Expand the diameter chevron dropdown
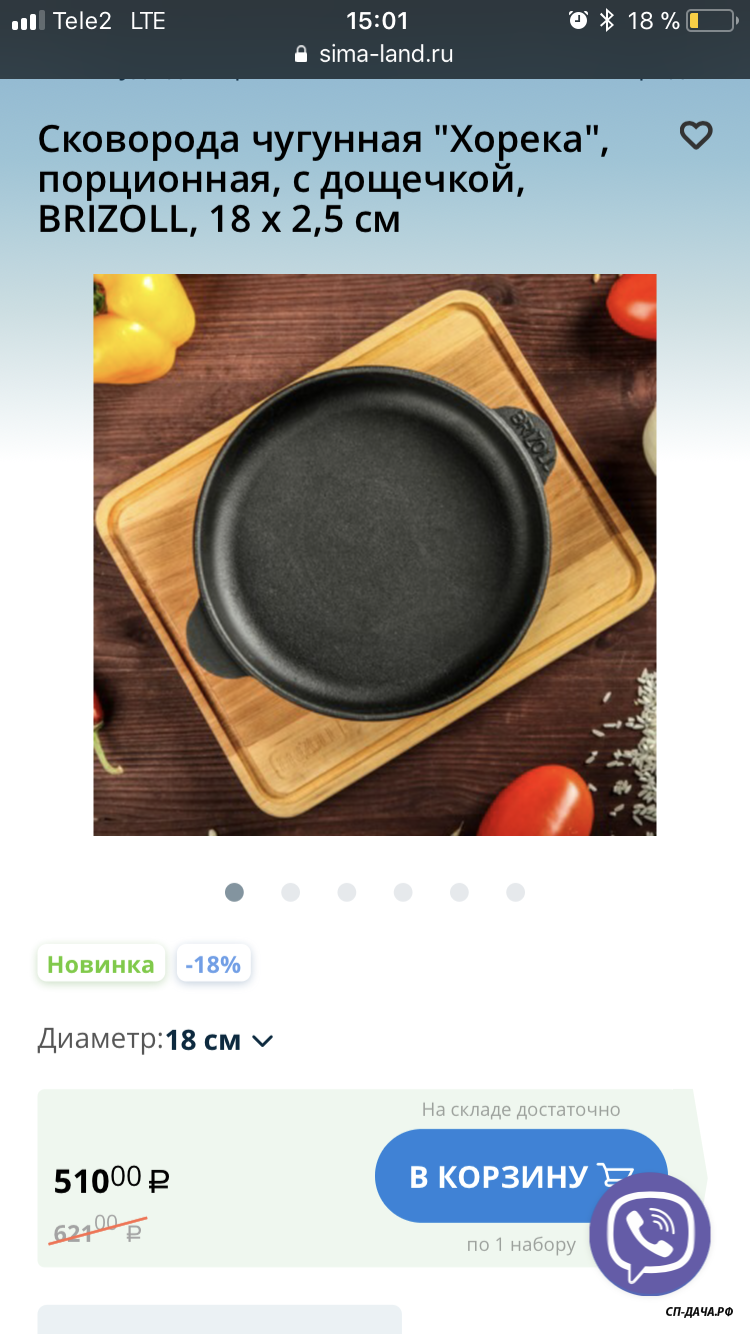This screenshot has width=750, height=1334. coord(262,1041)
